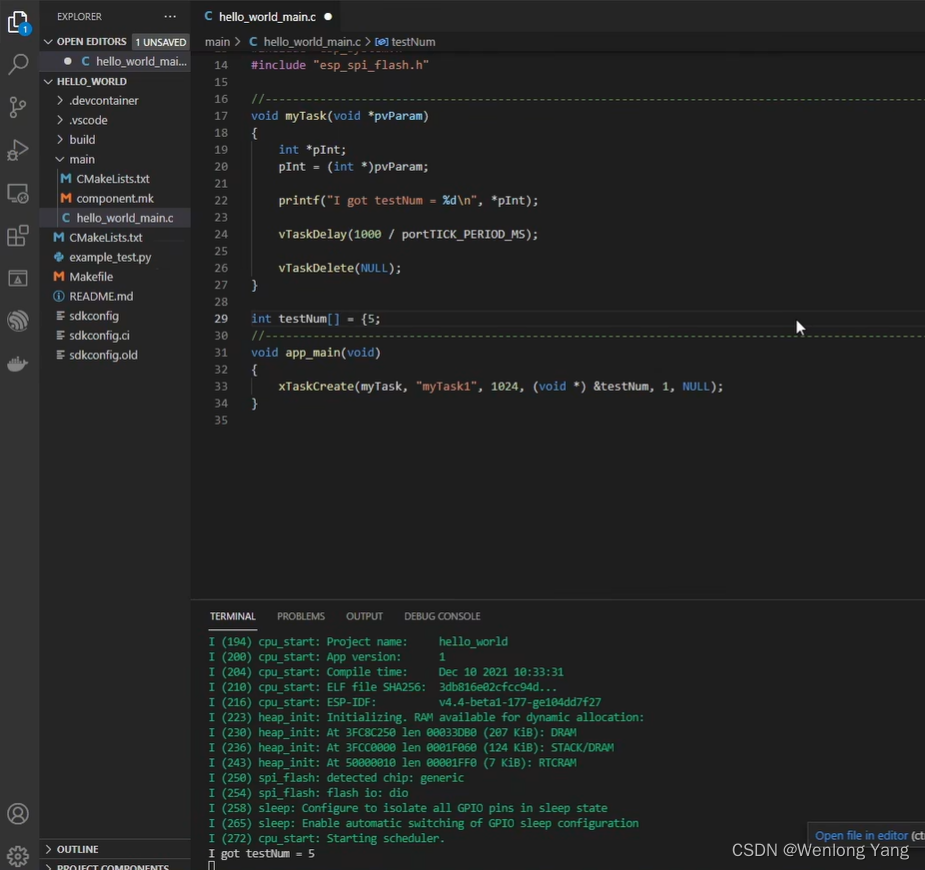Click 'Open file in editor' link

(x=861, y=835)
